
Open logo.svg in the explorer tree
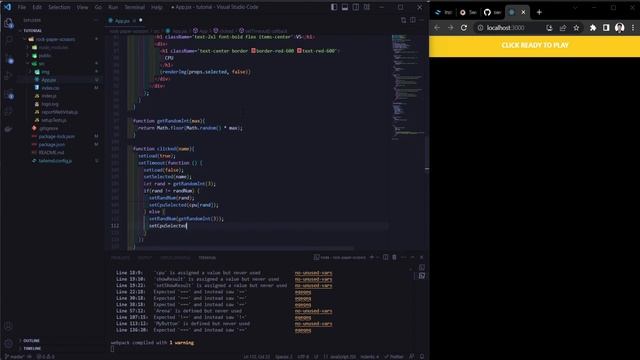50,104
